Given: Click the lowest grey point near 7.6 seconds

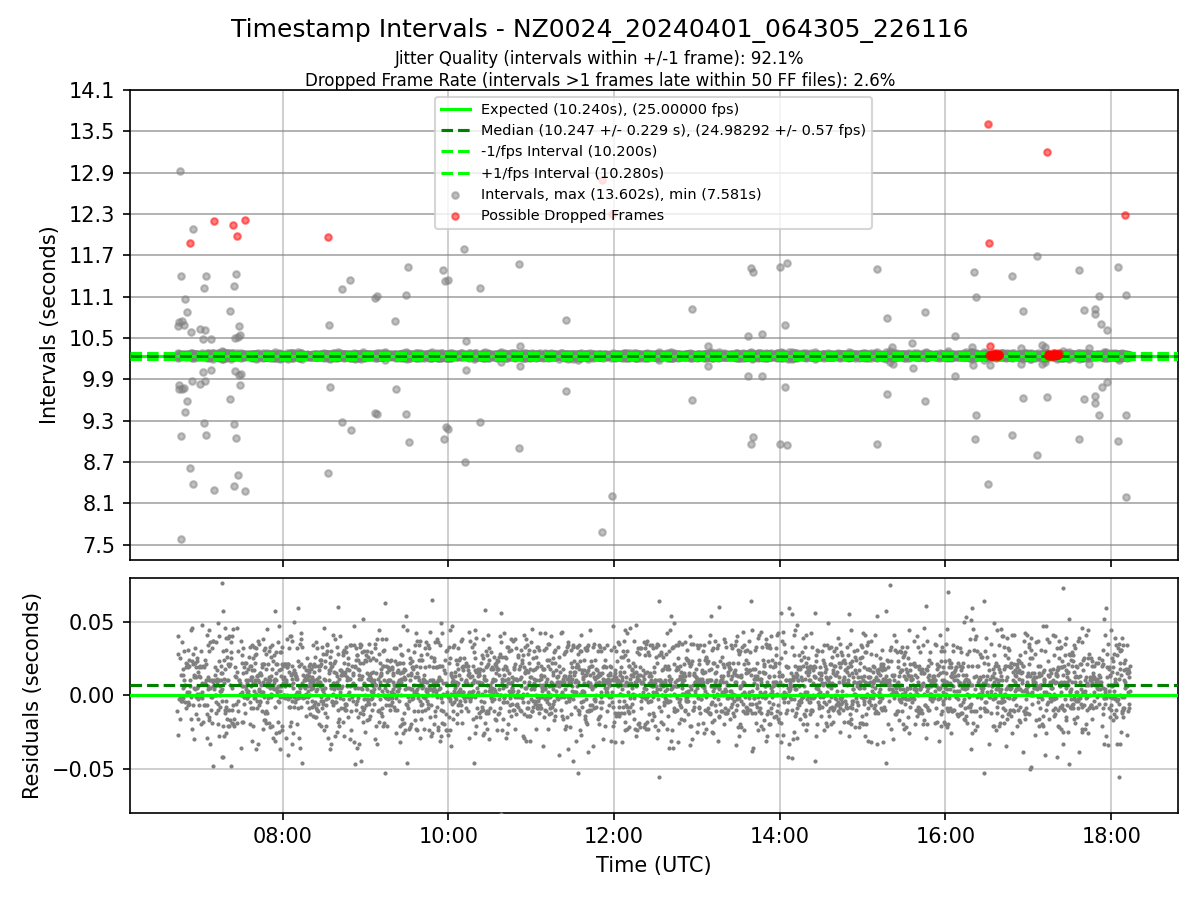Looking at the screenshot, I should coord(181,539).
